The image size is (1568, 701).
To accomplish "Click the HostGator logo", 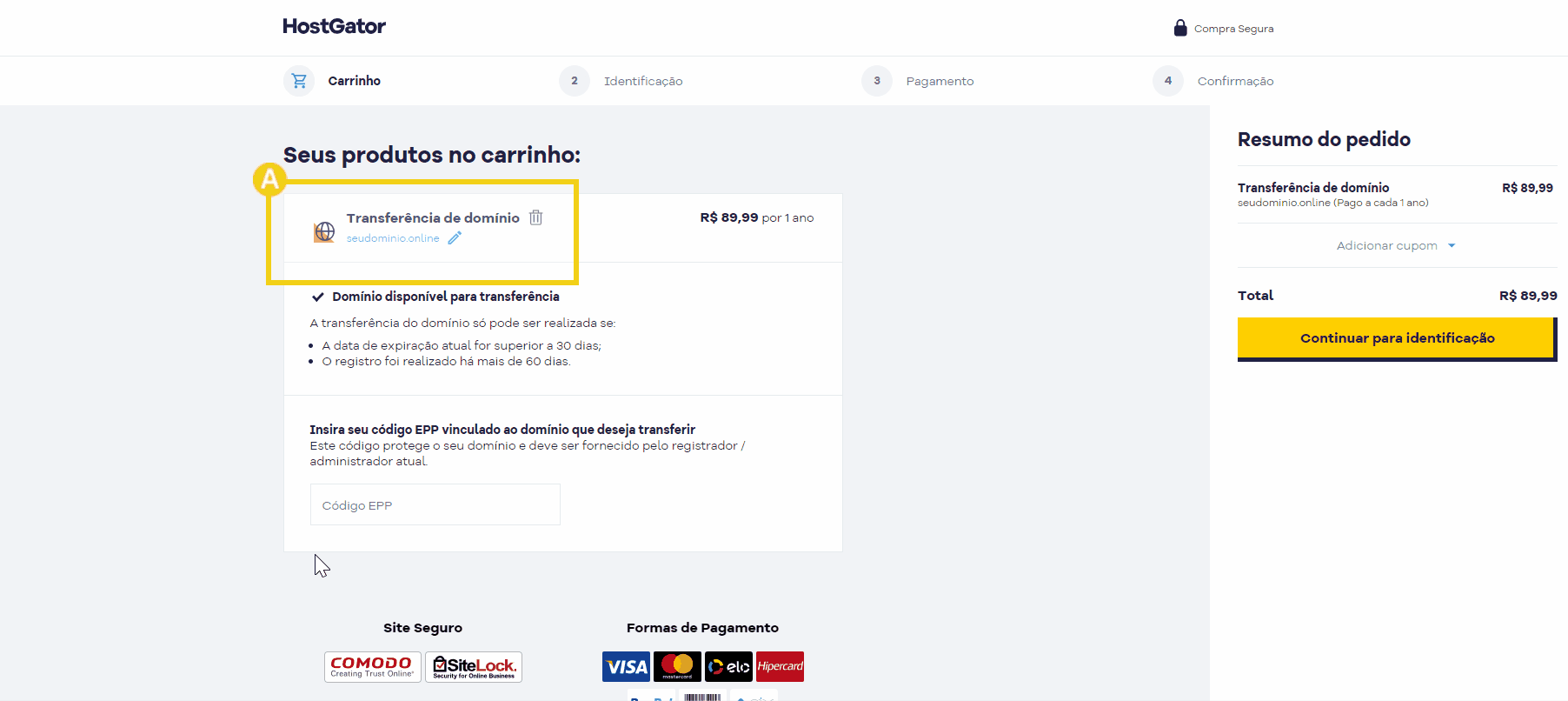I will [x=334, y=26].
